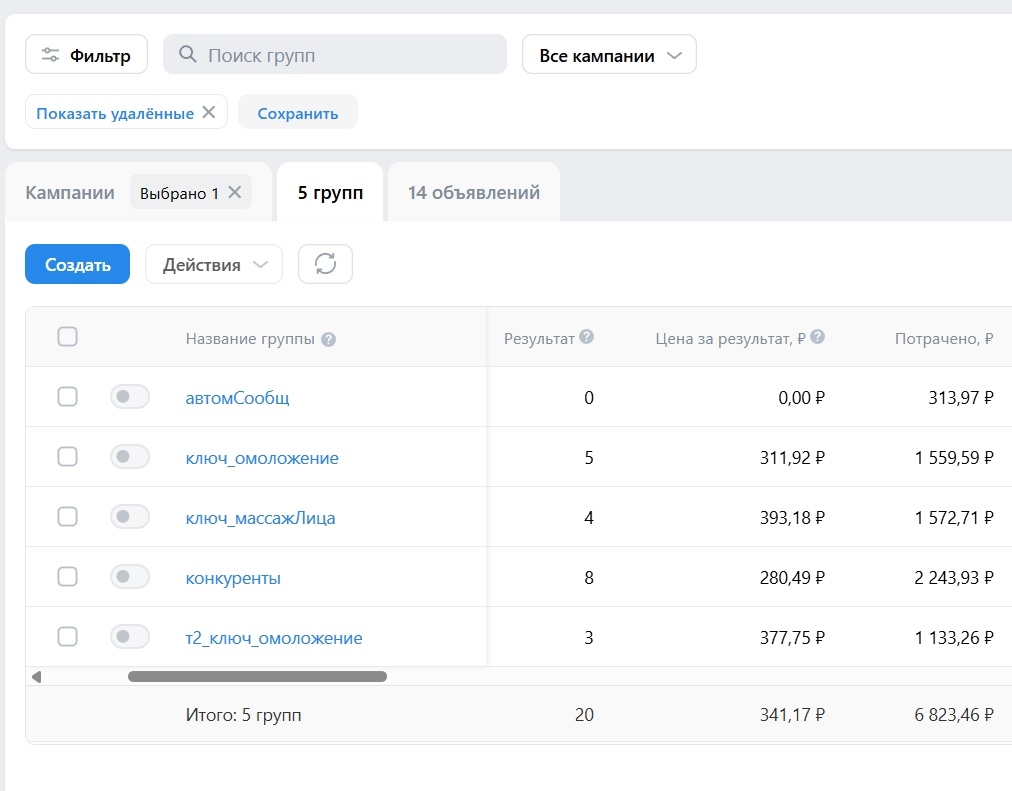Open the Фильтр settings
Image resolution: width=1012 pixels, height=791 pixels.
tap(86, 55)
